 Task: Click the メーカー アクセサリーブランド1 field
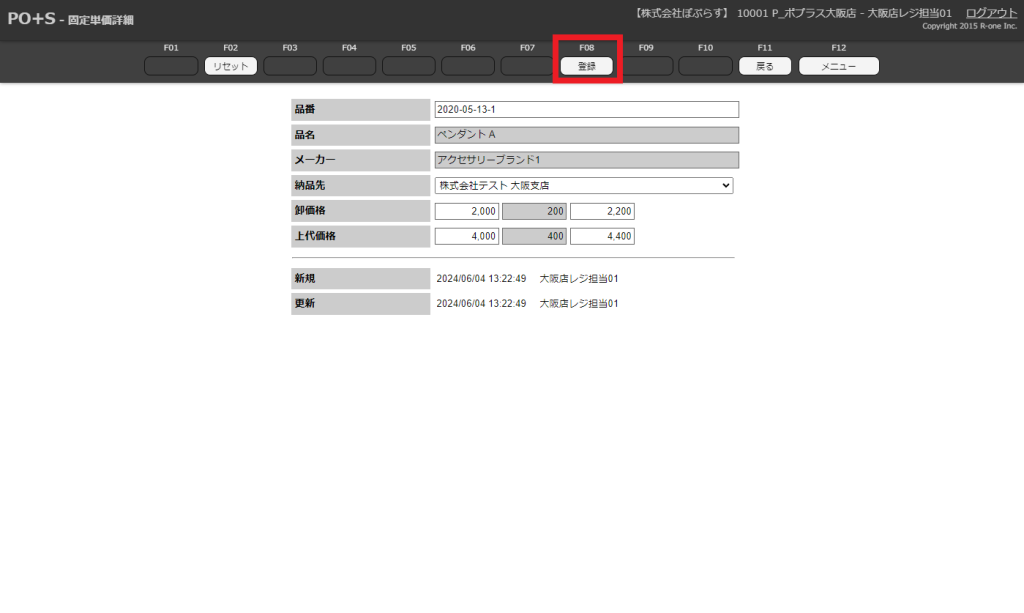[x=586, y=160]
